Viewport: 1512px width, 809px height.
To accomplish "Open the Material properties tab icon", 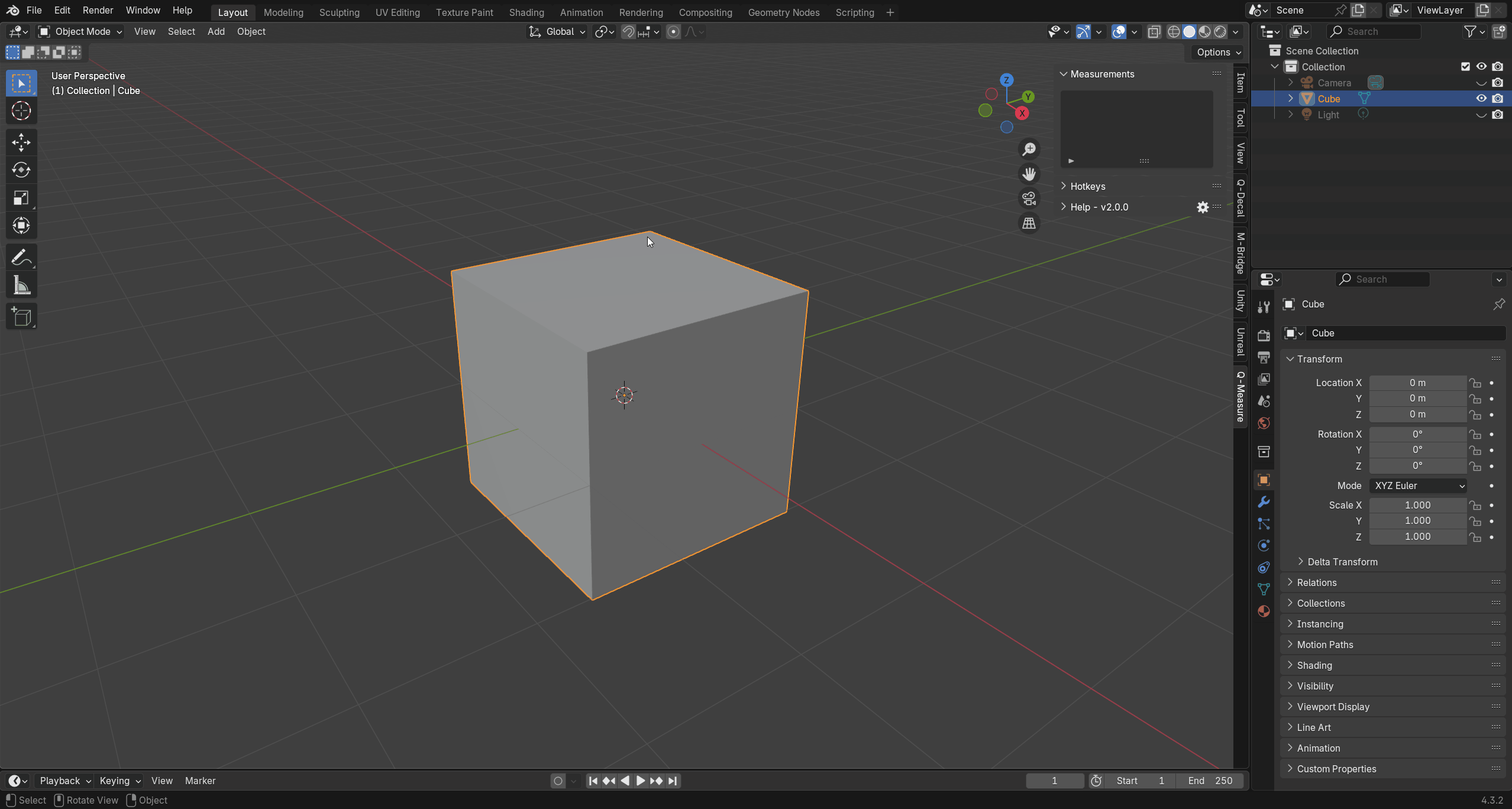I will point(1264,611).
